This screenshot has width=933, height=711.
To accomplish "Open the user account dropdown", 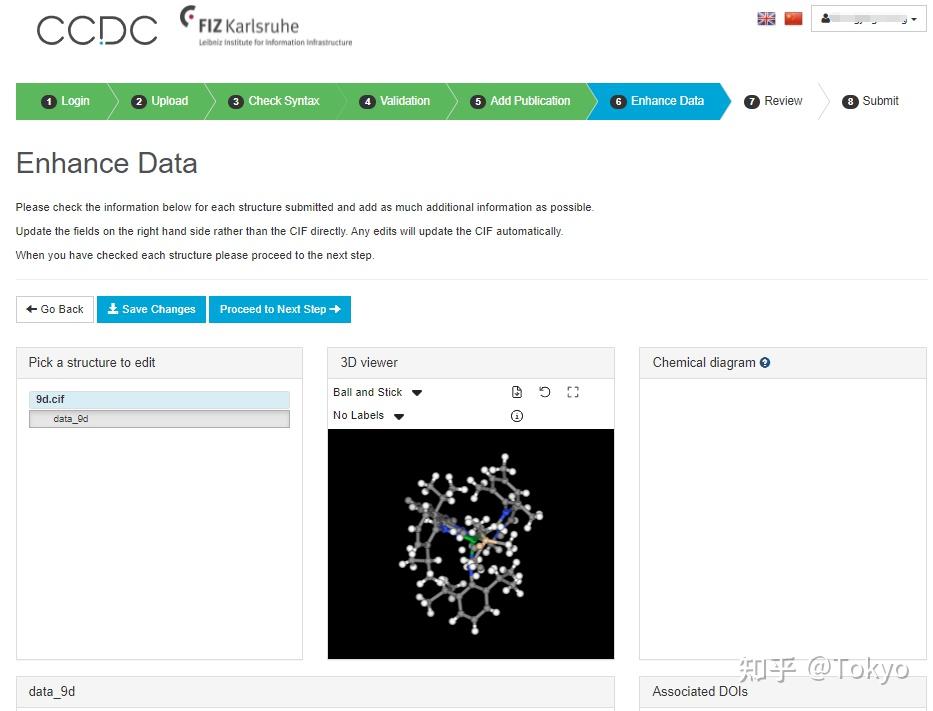I will point(868,19).
